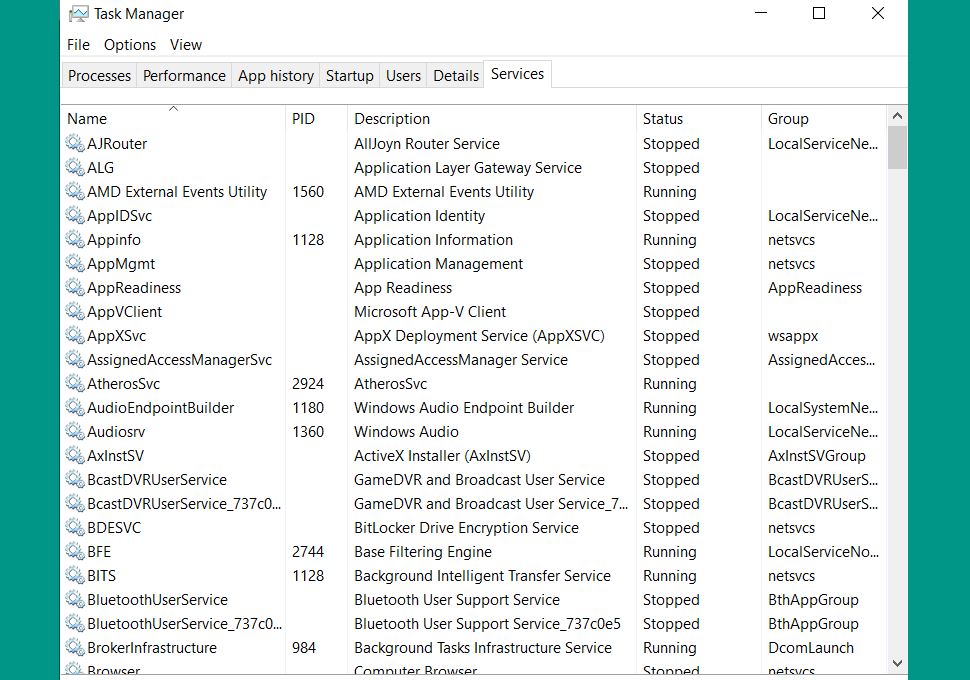Click the BcastDVRUserService gear icon
Image resolution: width=970 pixels, height=680 pixels.
(x=75, y=480)
